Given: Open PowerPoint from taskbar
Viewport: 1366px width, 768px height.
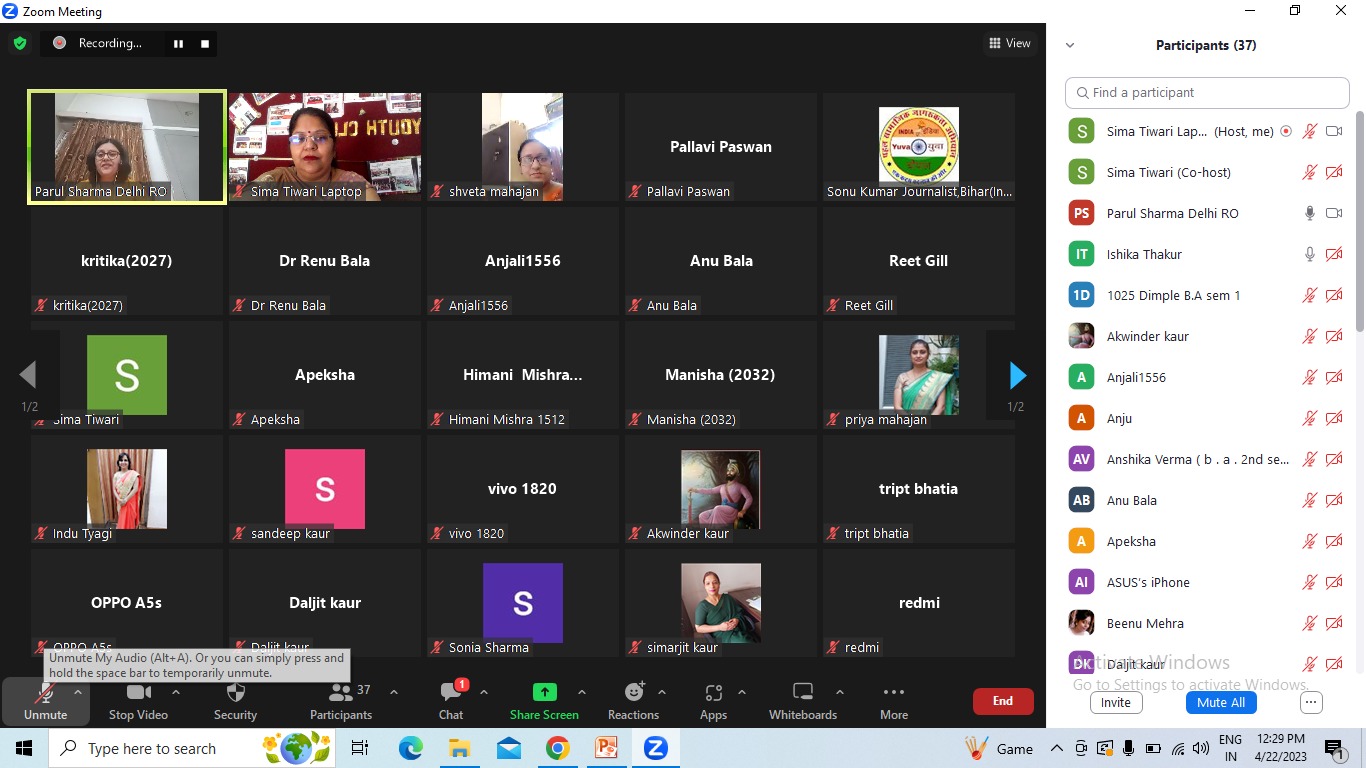Looking at the screenshot, I should point(606,748).
